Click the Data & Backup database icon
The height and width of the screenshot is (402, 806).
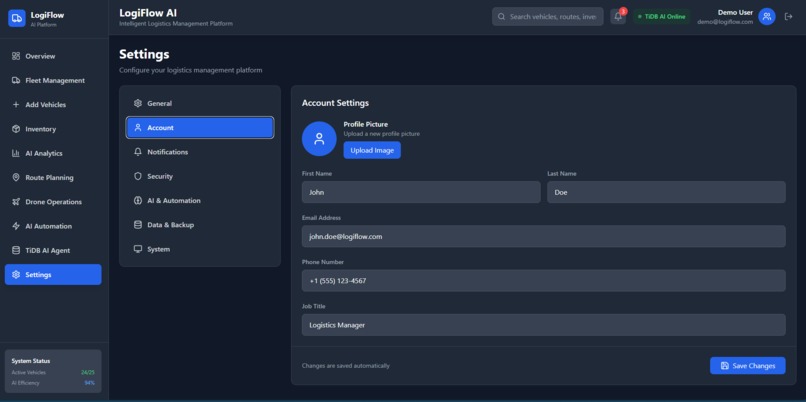pos(138,225)
